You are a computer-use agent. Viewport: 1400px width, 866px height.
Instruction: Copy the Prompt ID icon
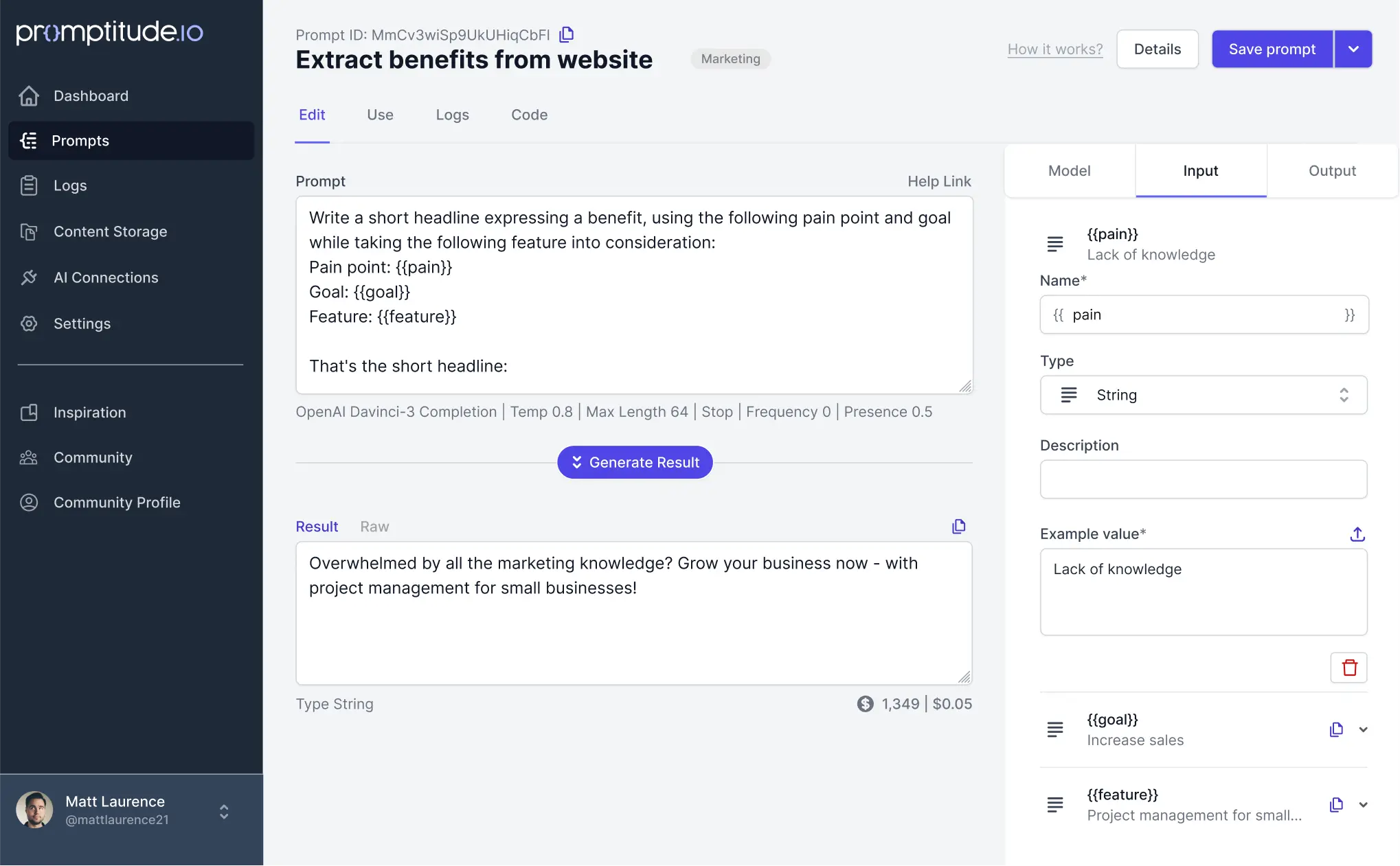coord(566,34)
